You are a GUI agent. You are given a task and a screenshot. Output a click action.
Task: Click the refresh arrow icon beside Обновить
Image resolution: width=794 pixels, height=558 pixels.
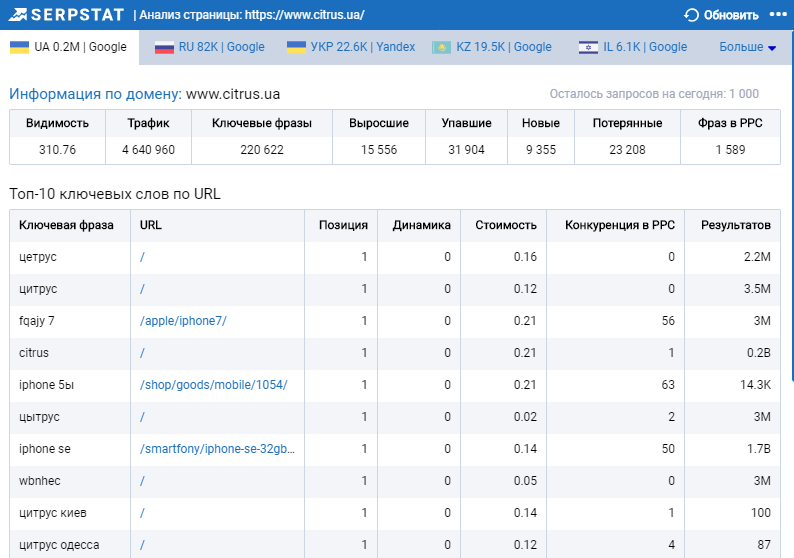tap(691, 15)
